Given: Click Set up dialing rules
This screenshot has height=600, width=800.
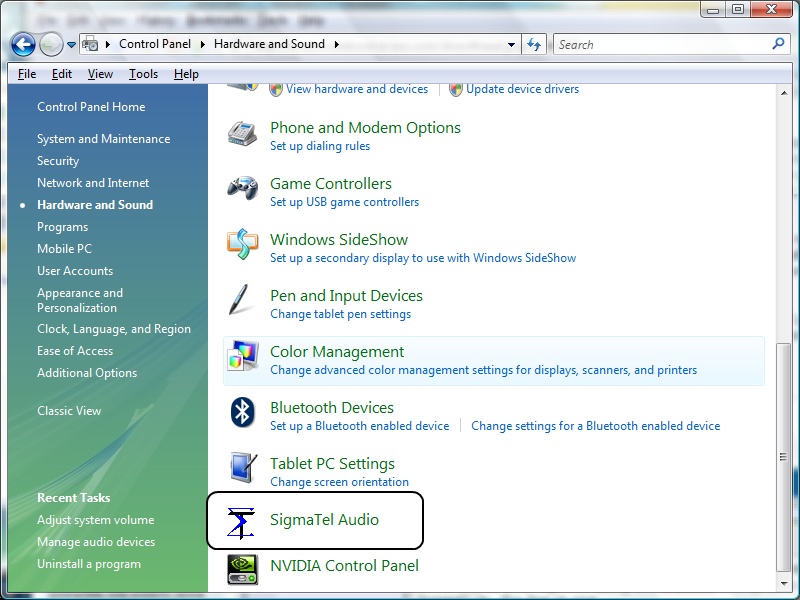Looking at the screenshot, I should (320, 146).
